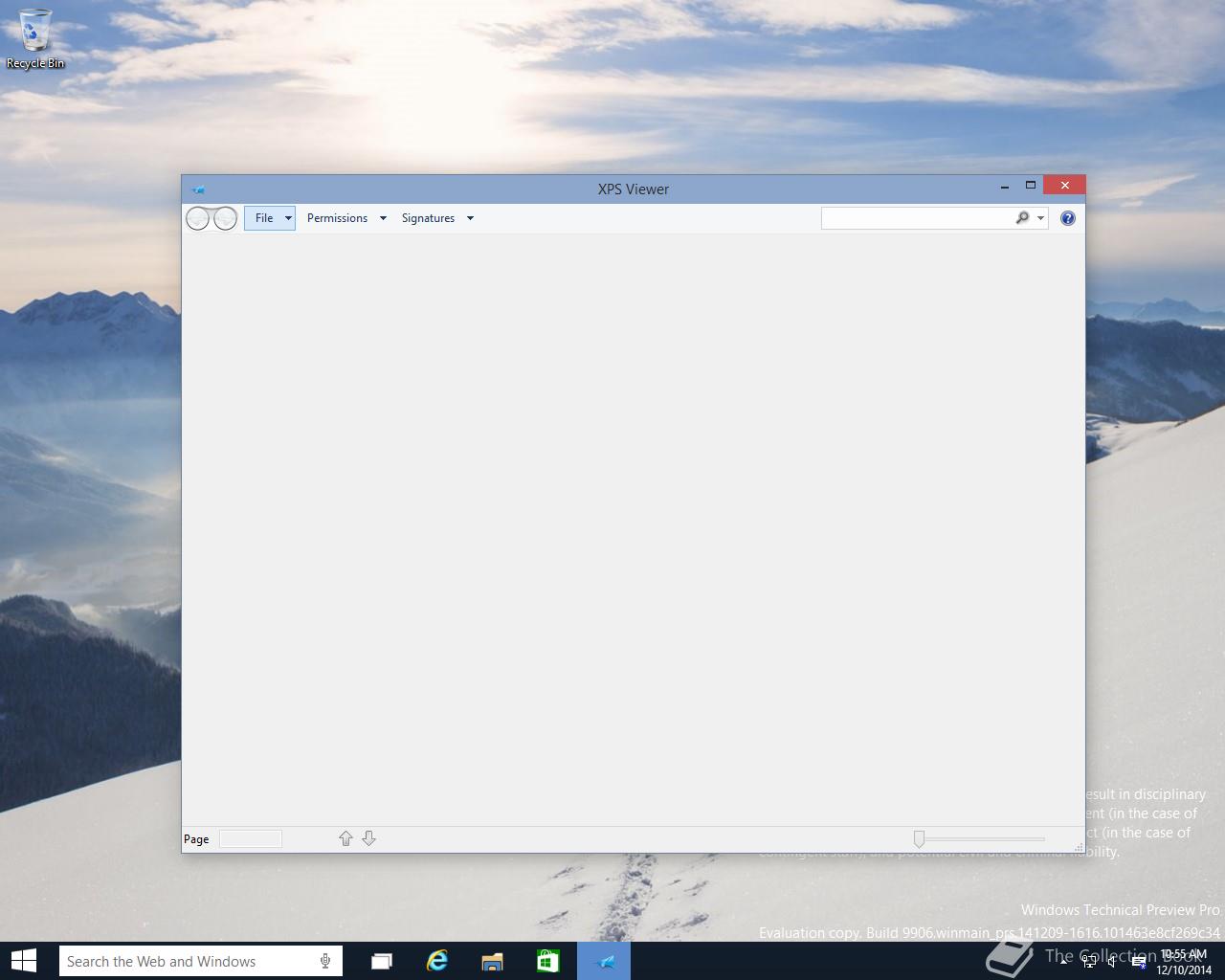Click the Forward navigation button in XPS Viewer

(x=225, y=218)
